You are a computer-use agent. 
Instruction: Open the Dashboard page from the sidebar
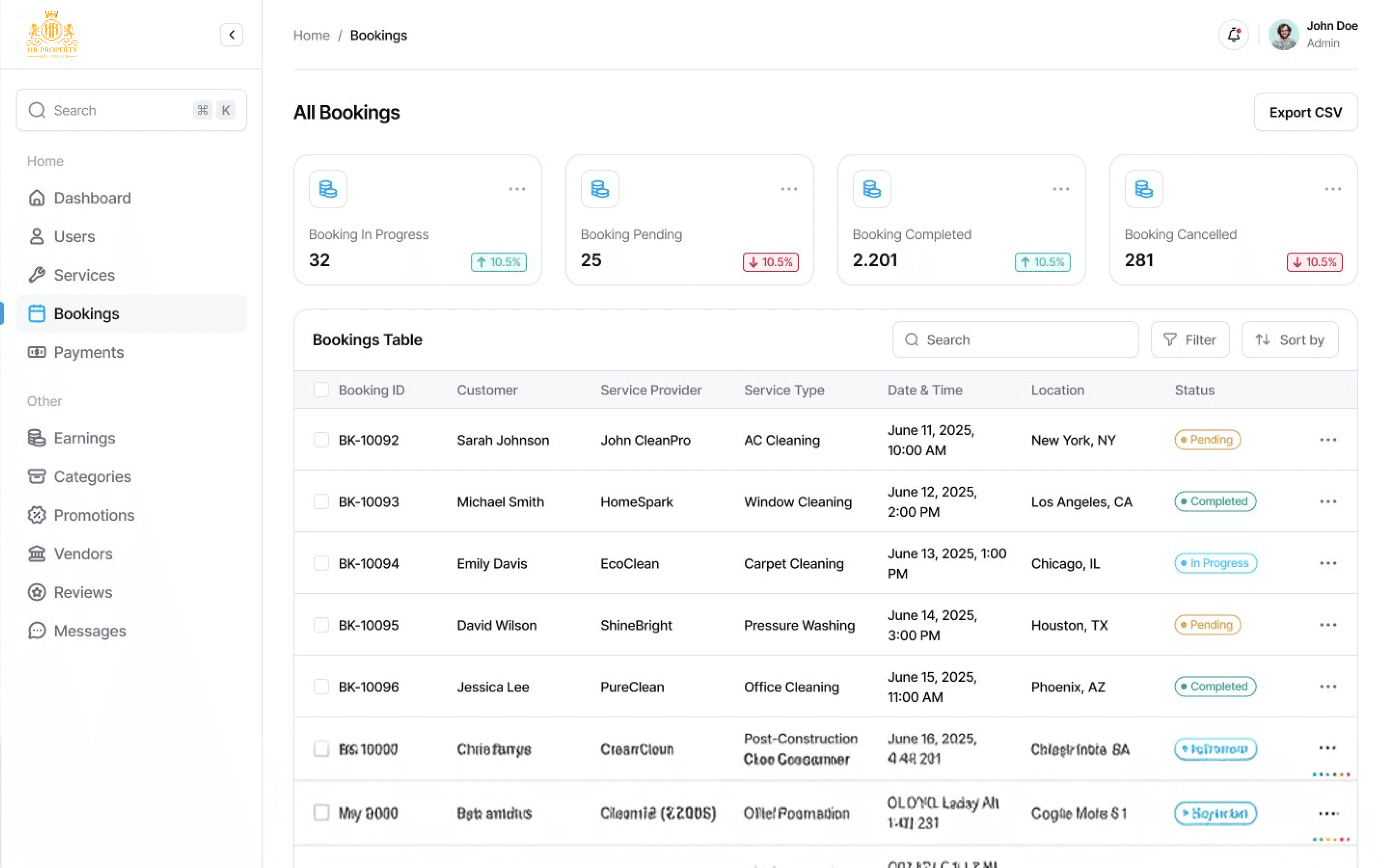[131, 198]
